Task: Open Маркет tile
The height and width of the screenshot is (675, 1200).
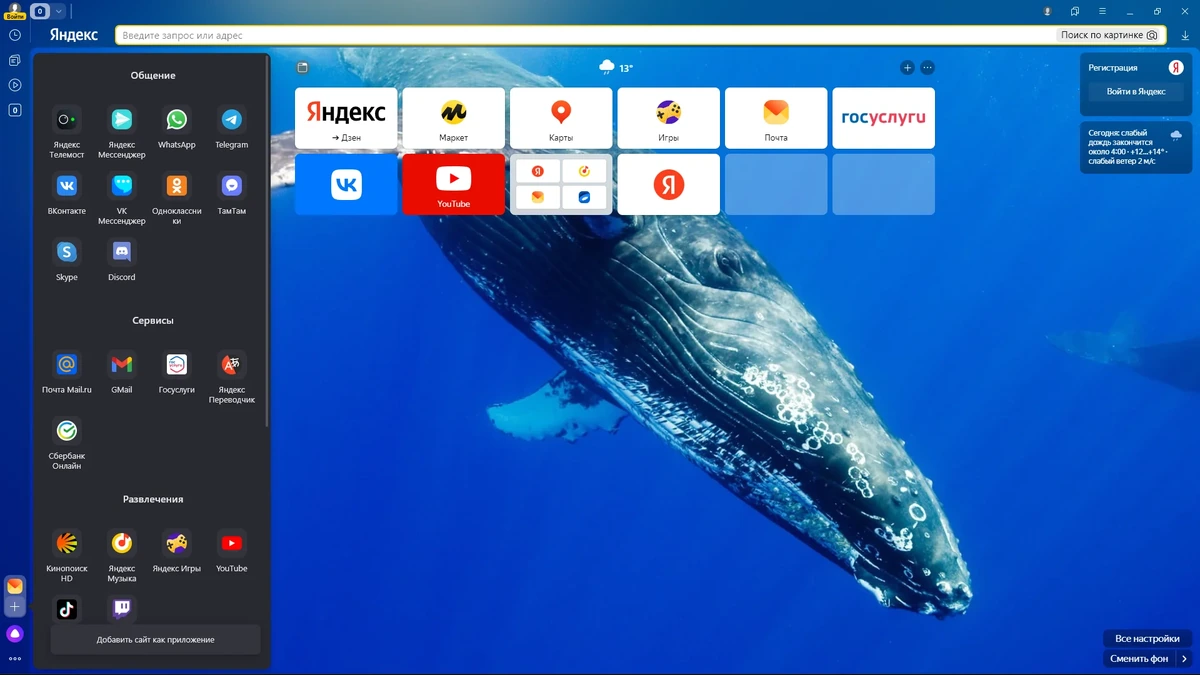Action: click(453, 118)
